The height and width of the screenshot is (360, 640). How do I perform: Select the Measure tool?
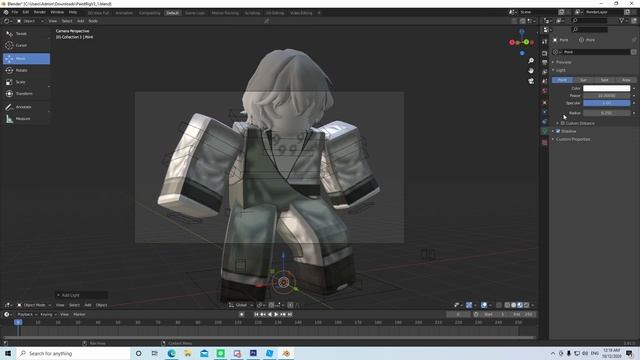[x=26, y=119]
